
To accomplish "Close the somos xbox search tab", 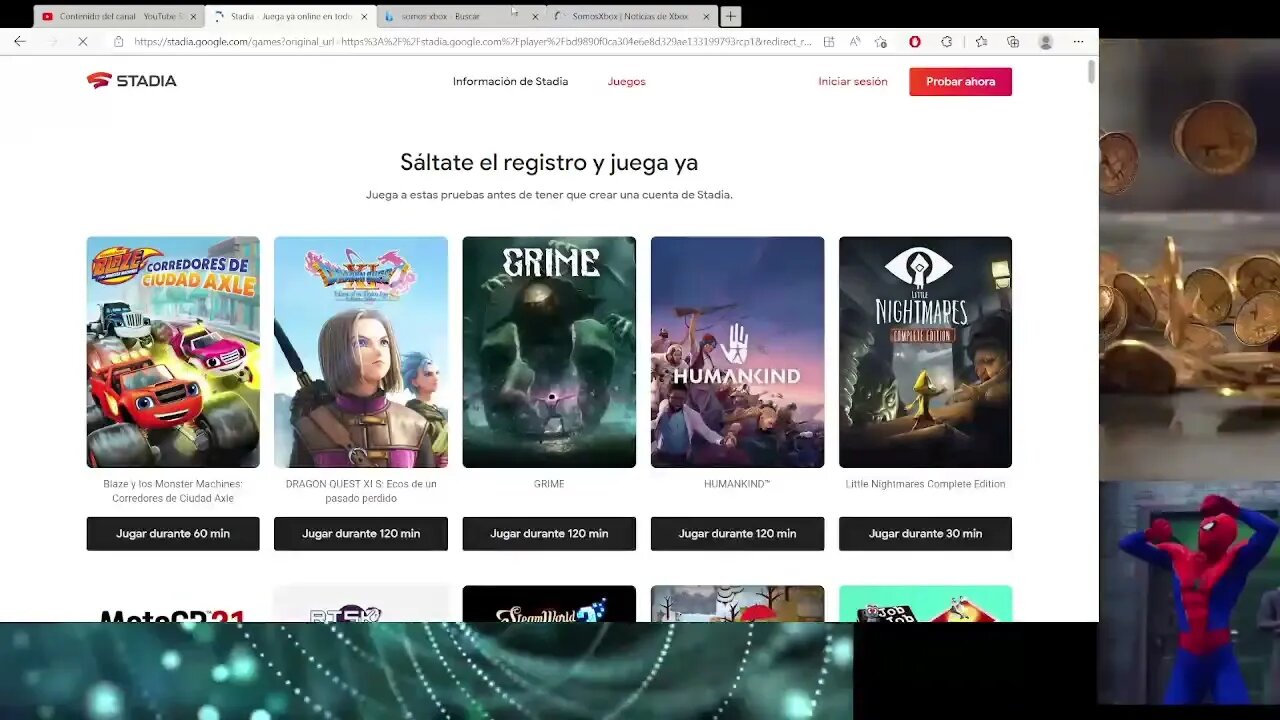I will tap(535, 17).
